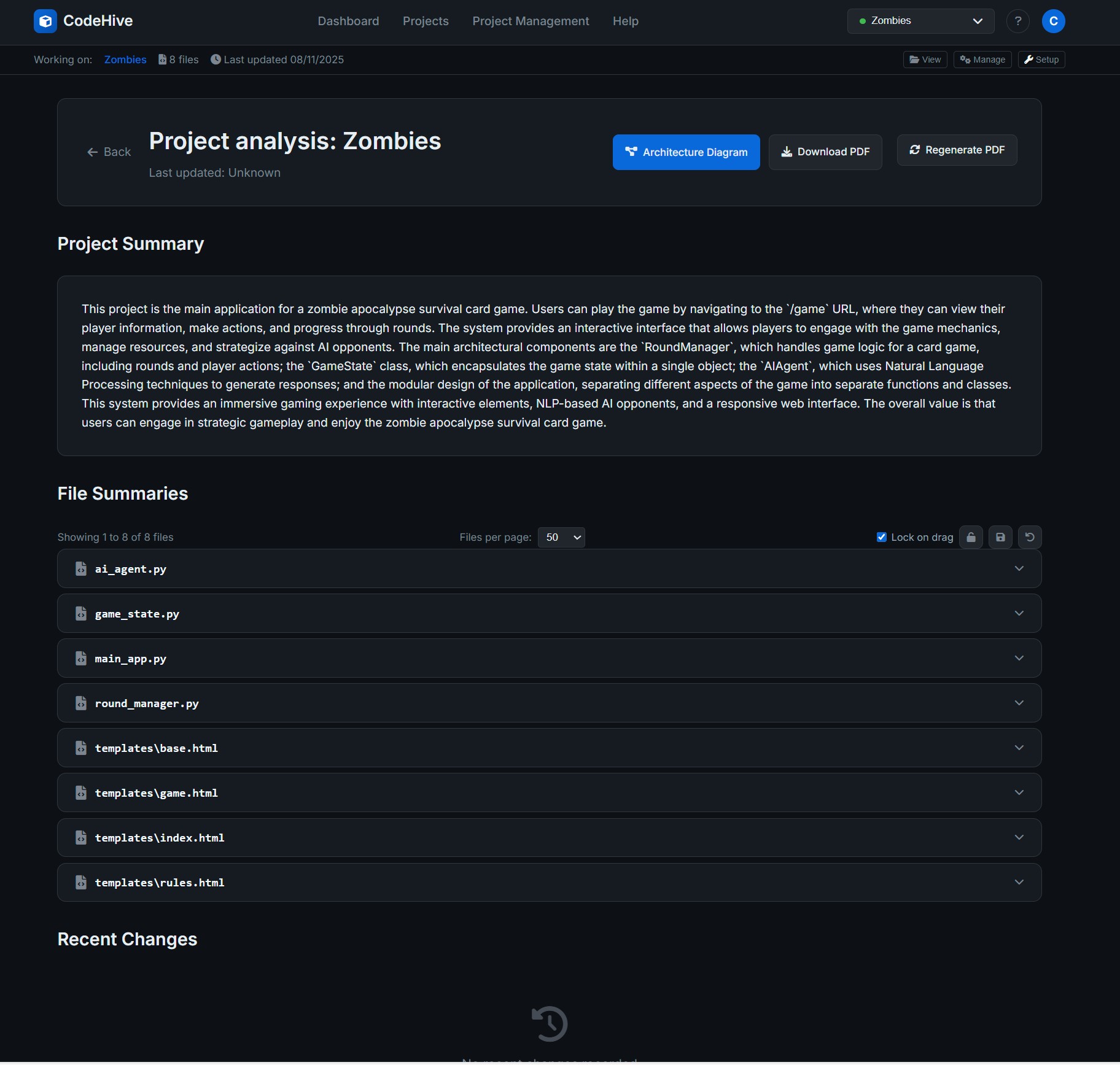This screenshot has height=1065, width=1120.
Task: Uncheck the Lock on drag checkbox
Action: (882, 536)
